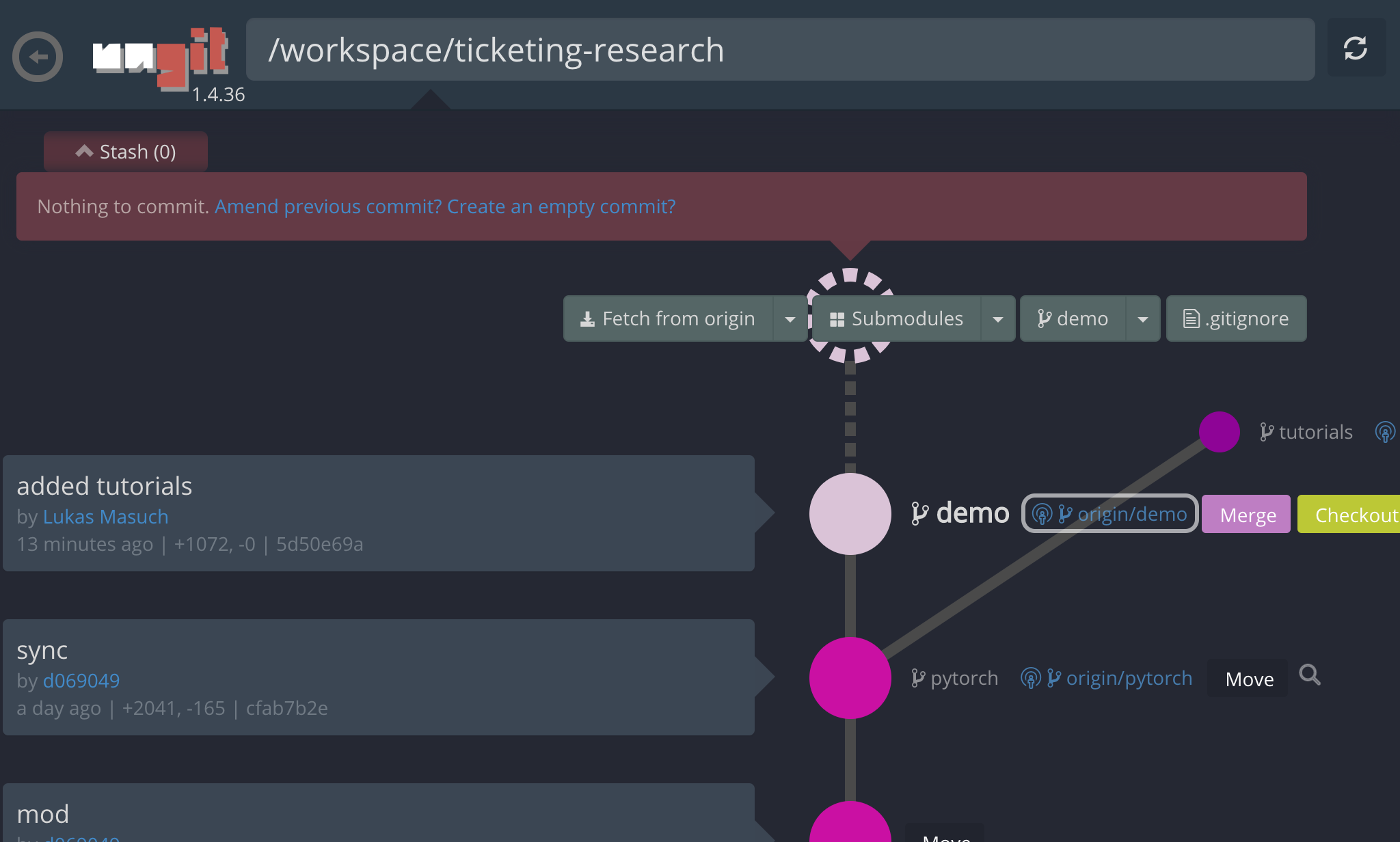This screenshot has height=842, width=1400.
Task: Click the Merge button
Action: click(x=1246, y=515)
